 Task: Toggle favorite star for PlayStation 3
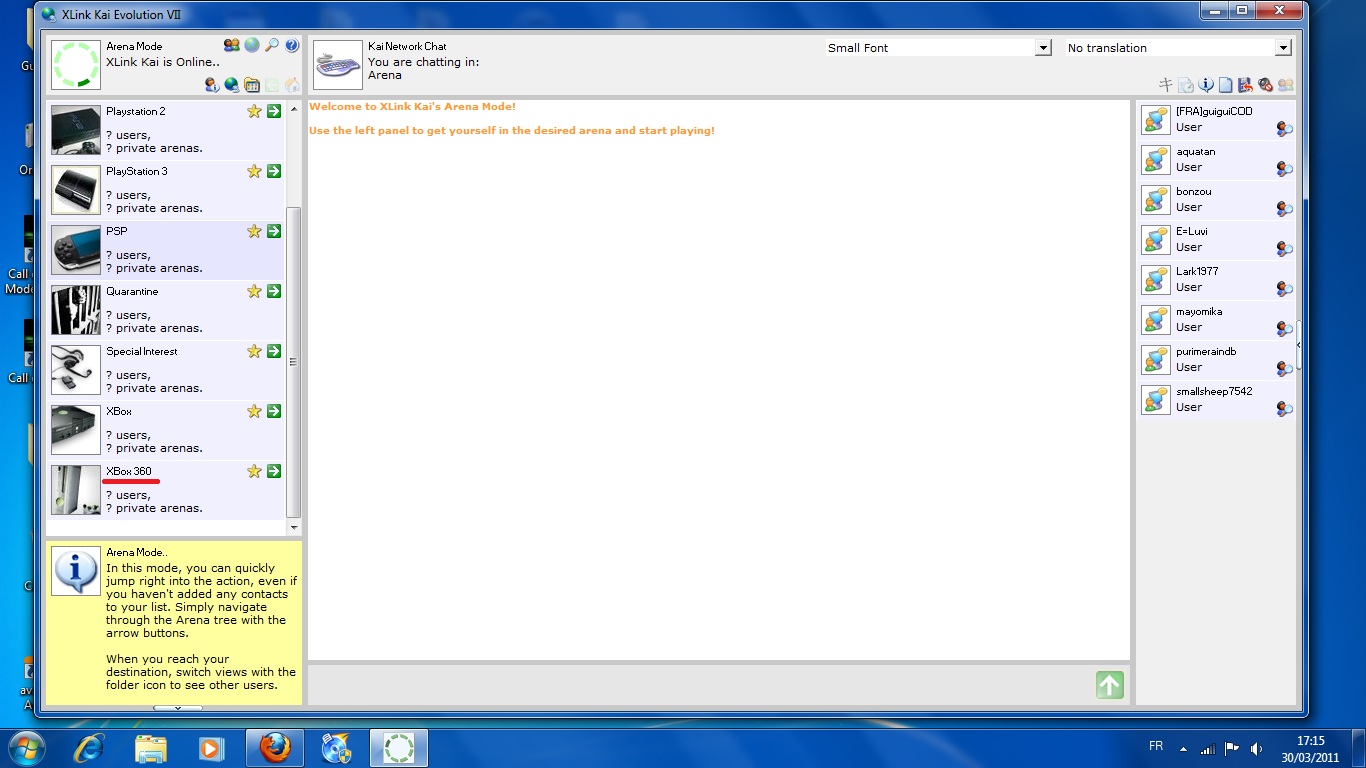click(254, 171)
